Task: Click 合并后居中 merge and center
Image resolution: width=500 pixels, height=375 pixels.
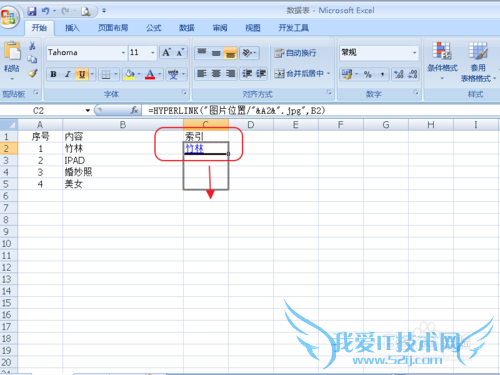Action: point(299,74)
